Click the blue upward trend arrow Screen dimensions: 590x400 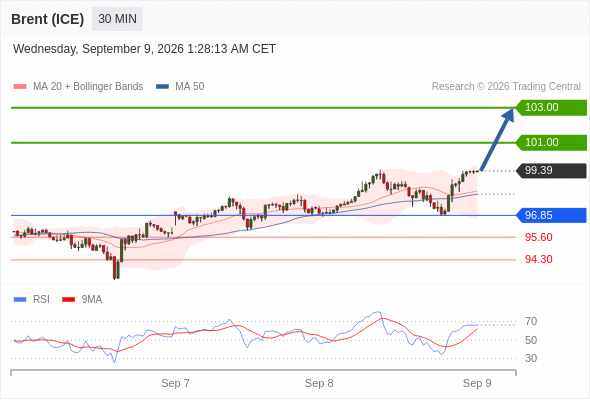(497, 140)
